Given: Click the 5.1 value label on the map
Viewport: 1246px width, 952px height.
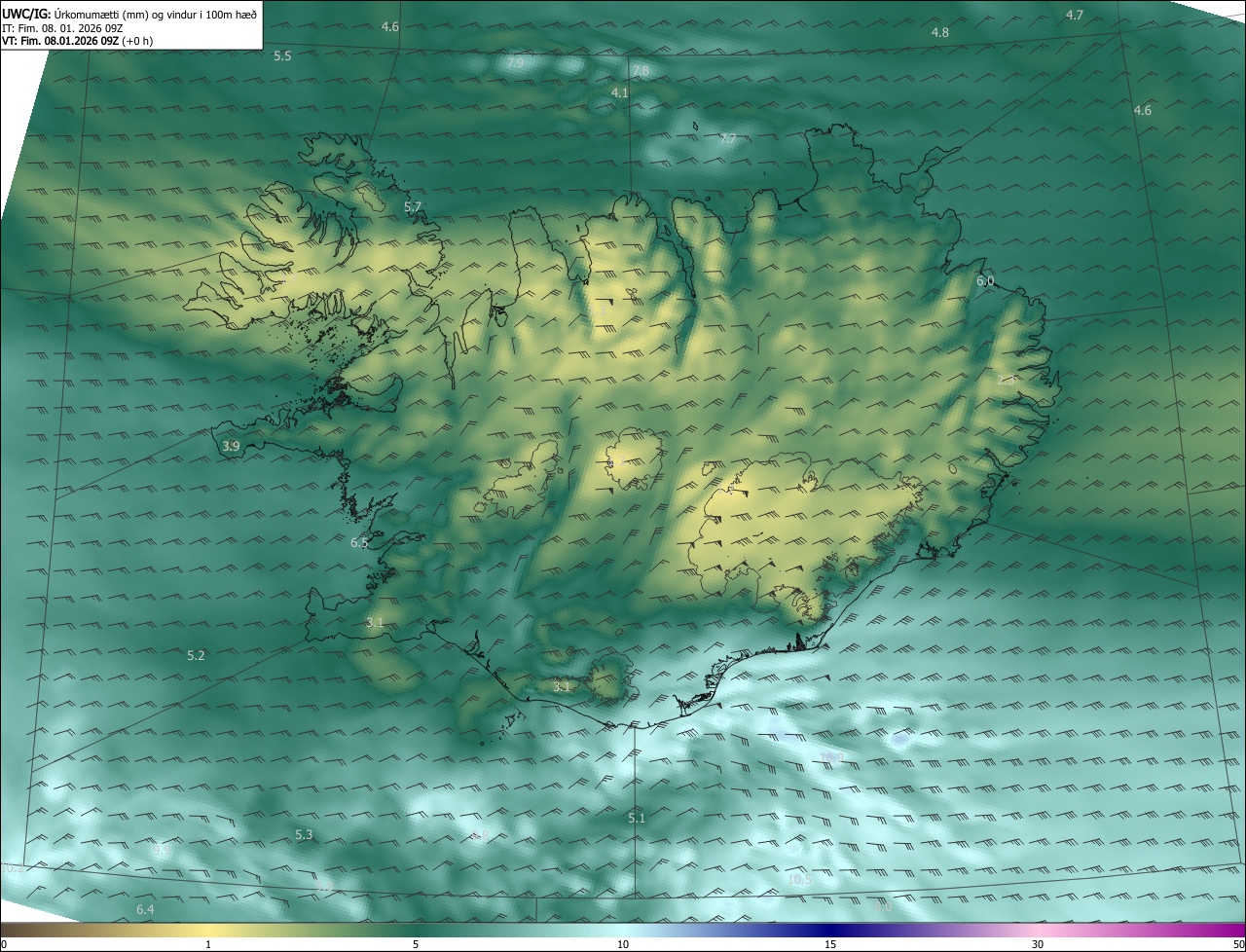Looking at the screenshot, I should [637, 819].
